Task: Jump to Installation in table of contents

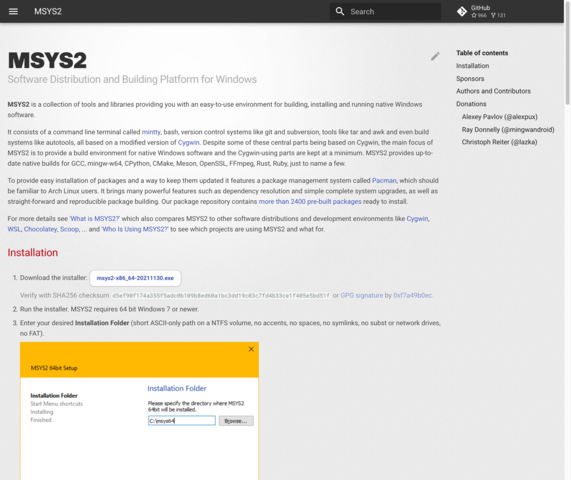Action: [x=473, y=66]
